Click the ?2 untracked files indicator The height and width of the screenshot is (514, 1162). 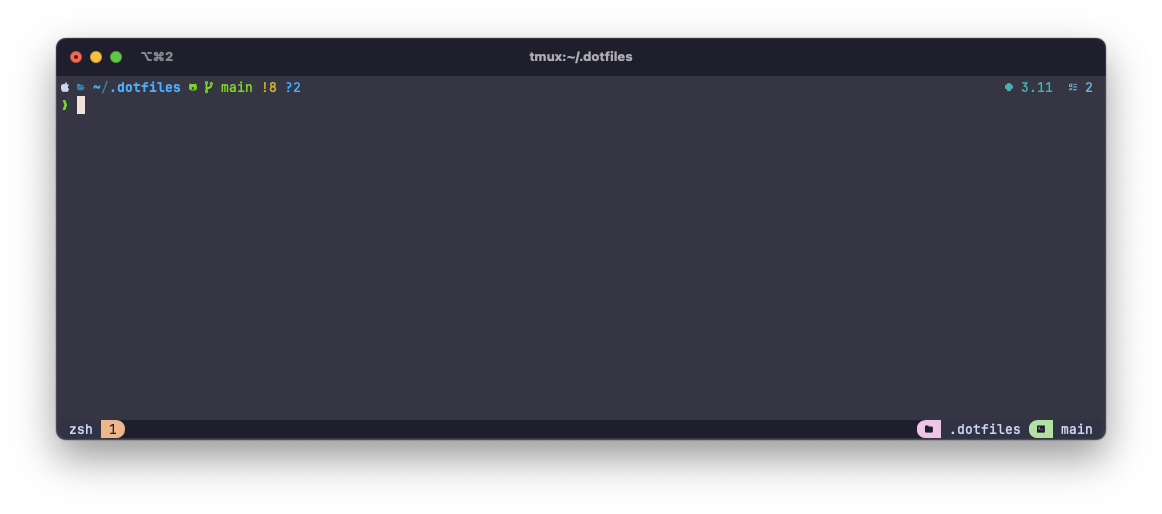point(293,87)
